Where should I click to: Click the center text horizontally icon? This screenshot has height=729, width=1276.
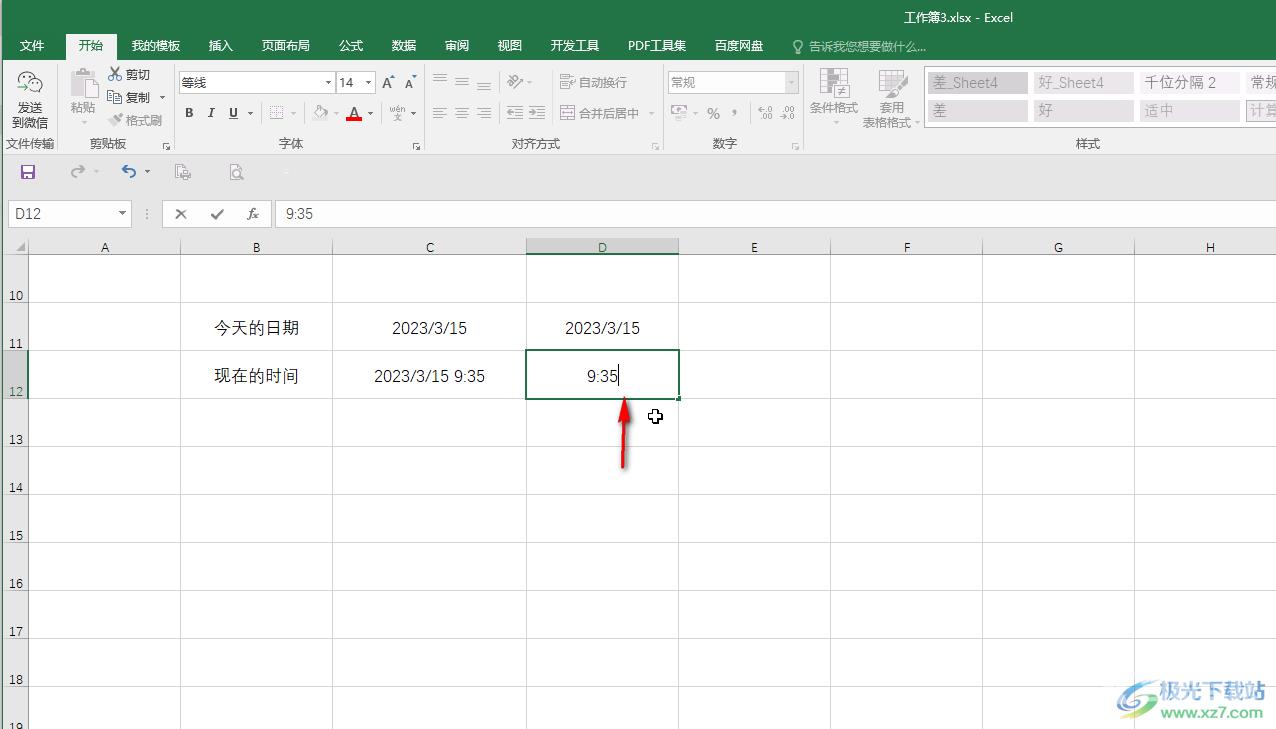coord(462,113)
